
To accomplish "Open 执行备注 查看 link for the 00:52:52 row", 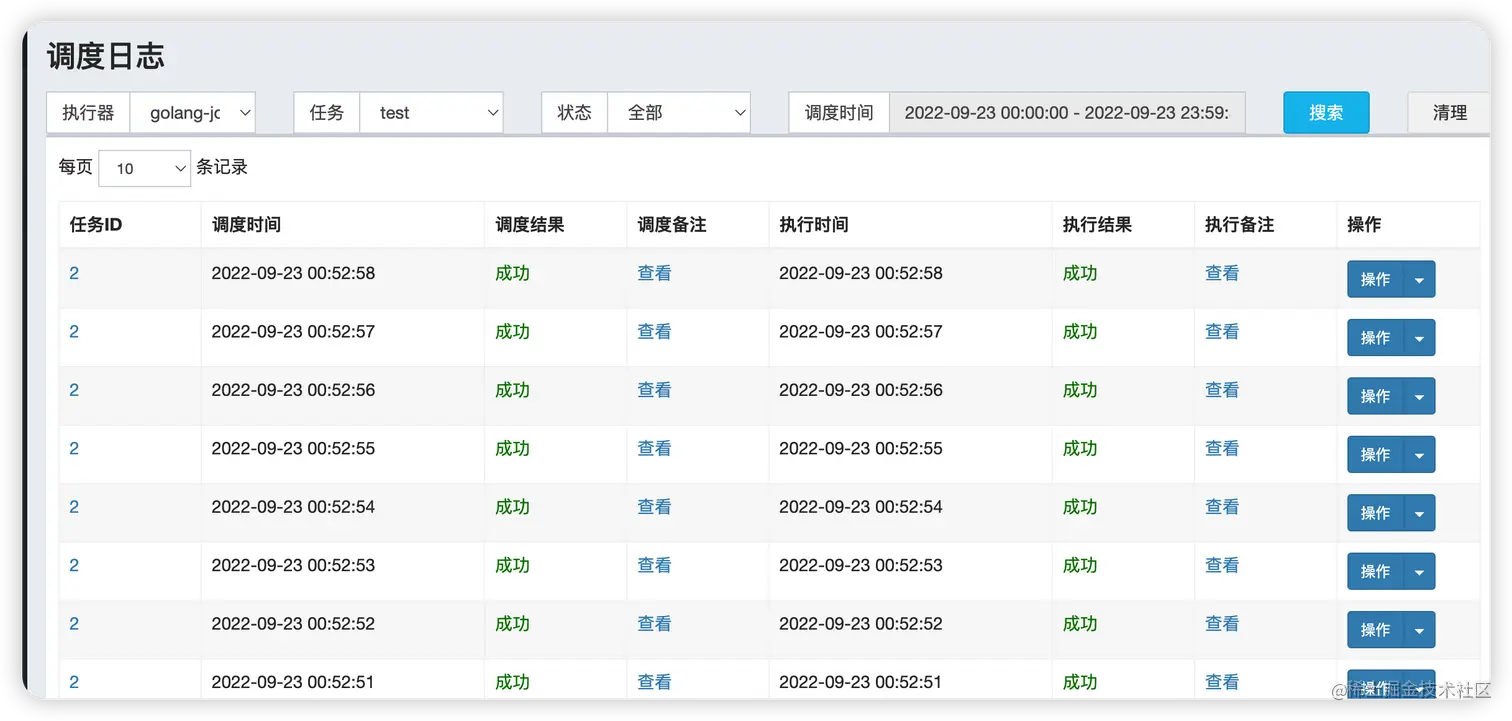I will (1222, 624).
